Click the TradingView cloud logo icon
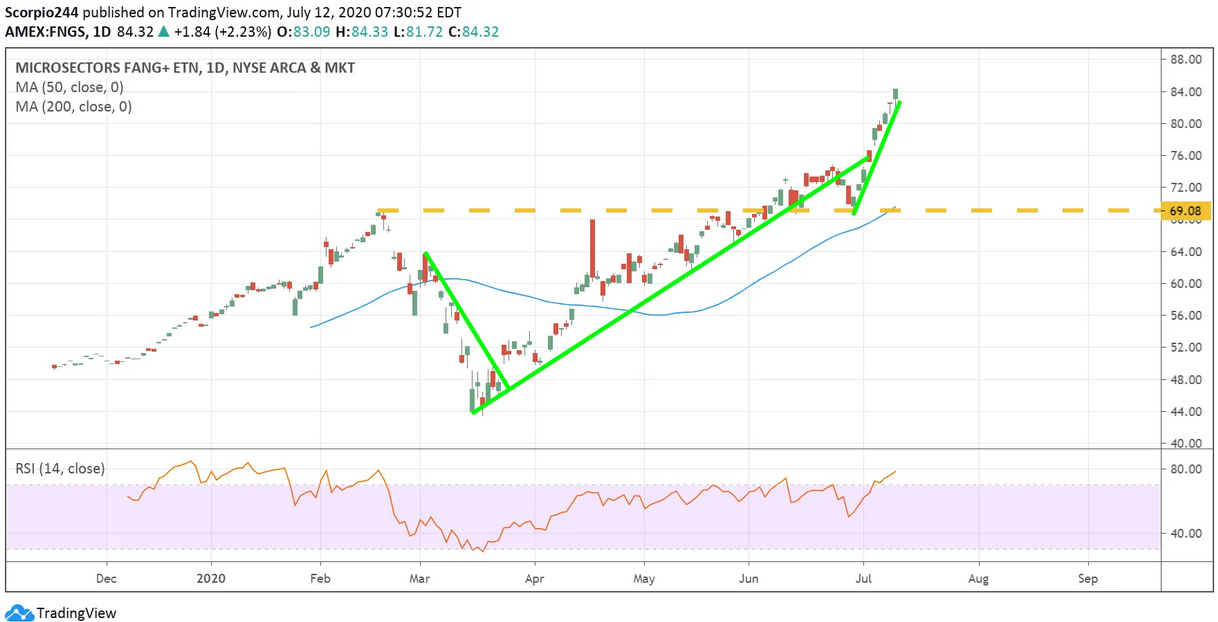 click(x=18, y=612)
